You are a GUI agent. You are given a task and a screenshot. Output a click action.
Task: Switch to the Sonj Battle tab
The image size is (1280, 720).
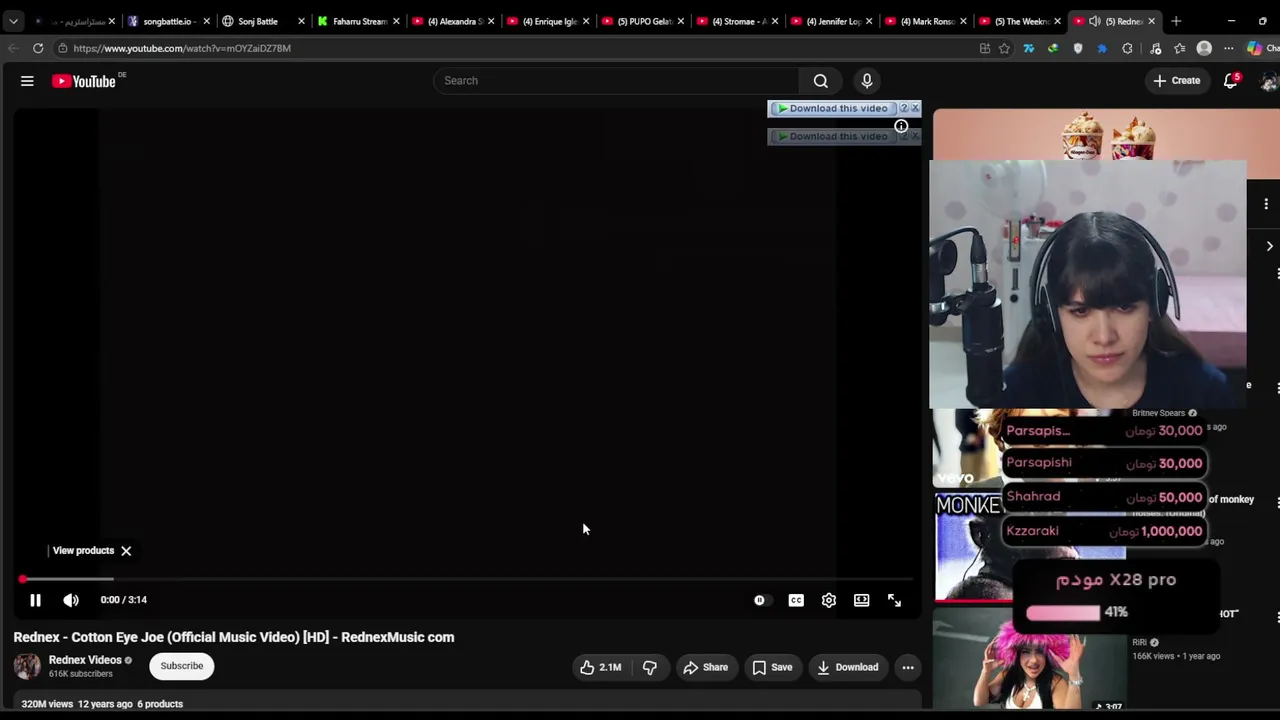[262, 21]
